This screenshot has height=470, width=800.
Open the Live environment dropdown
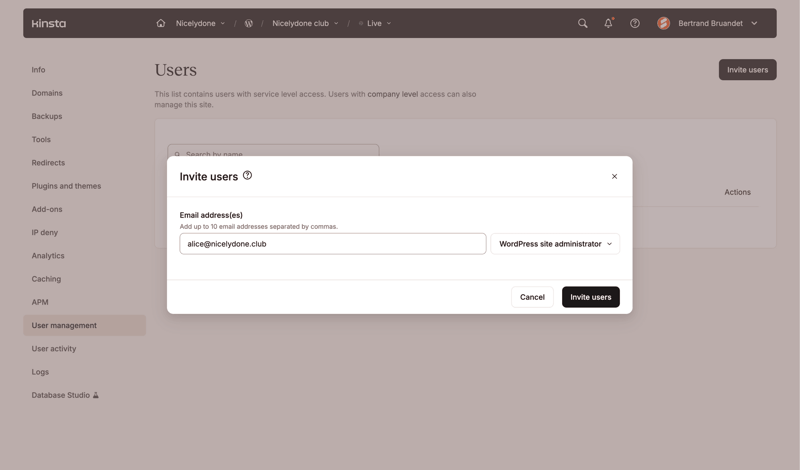tap(375, 23)
